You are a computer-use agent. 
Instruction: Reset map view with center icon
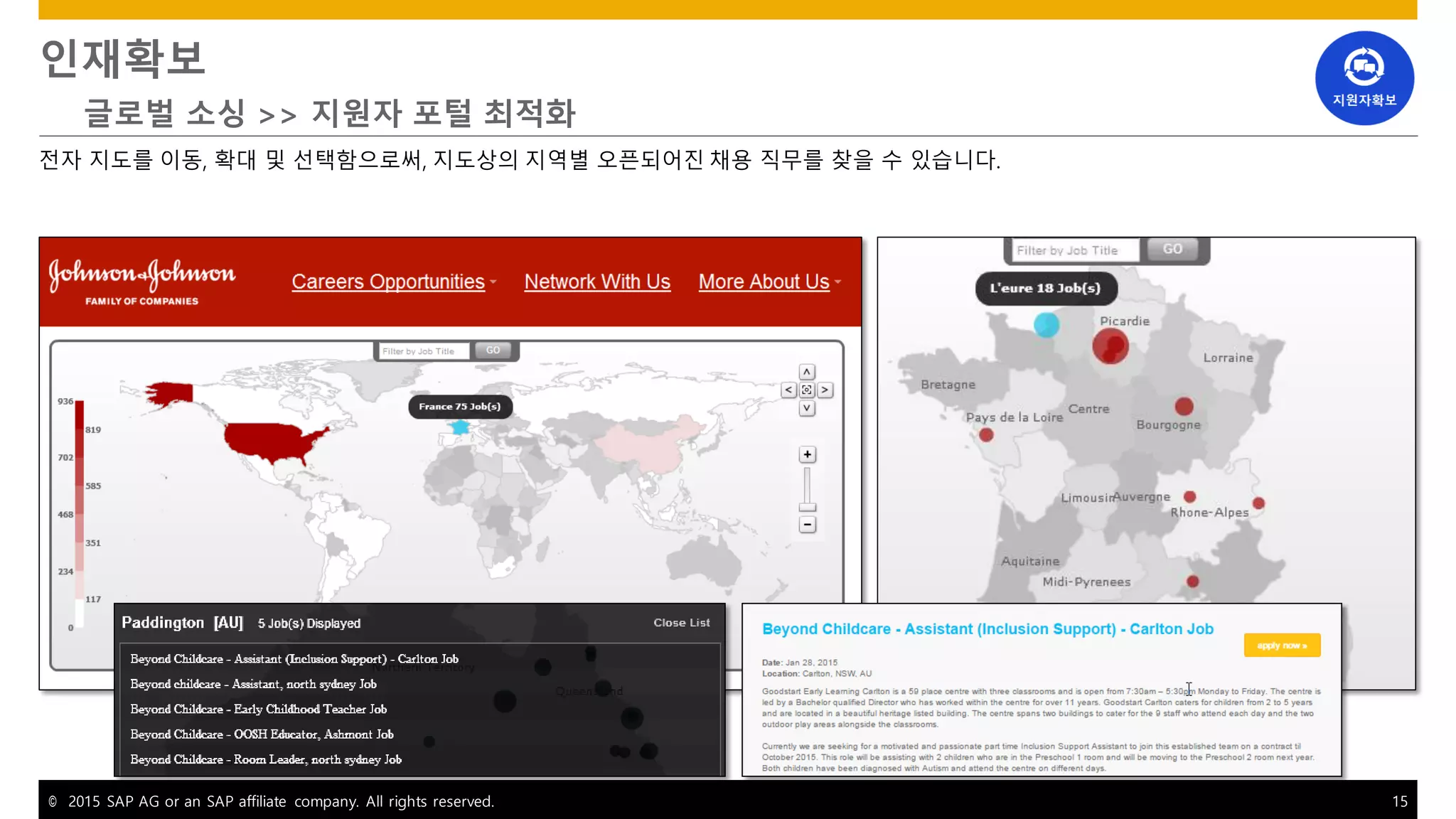806,390
